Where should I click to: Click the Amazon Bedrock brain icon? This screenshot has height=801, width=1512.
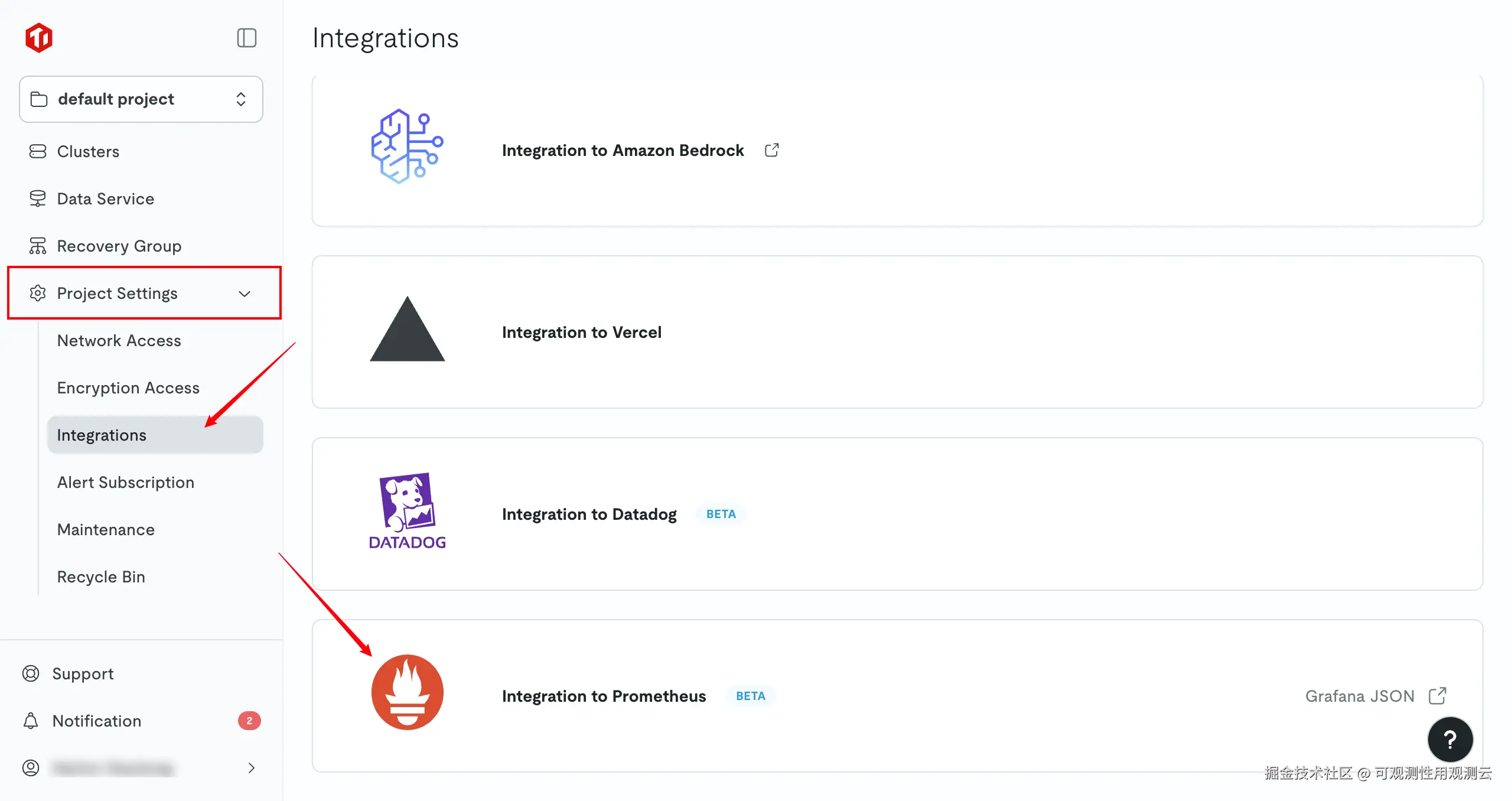[407, 146]
